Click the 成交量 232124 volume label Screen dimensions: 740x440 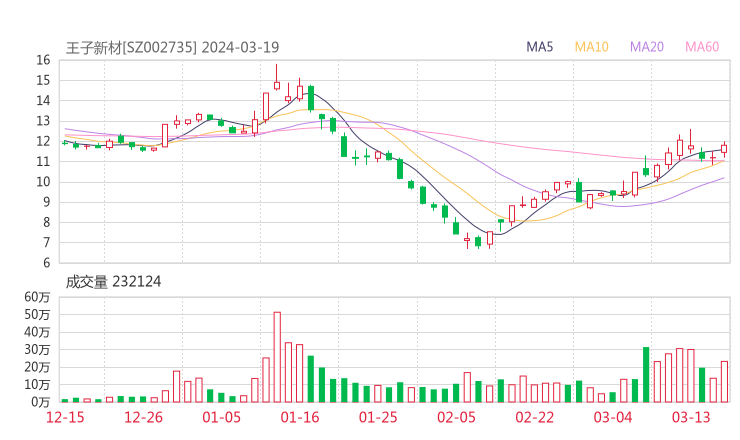(x=113, y=282)
